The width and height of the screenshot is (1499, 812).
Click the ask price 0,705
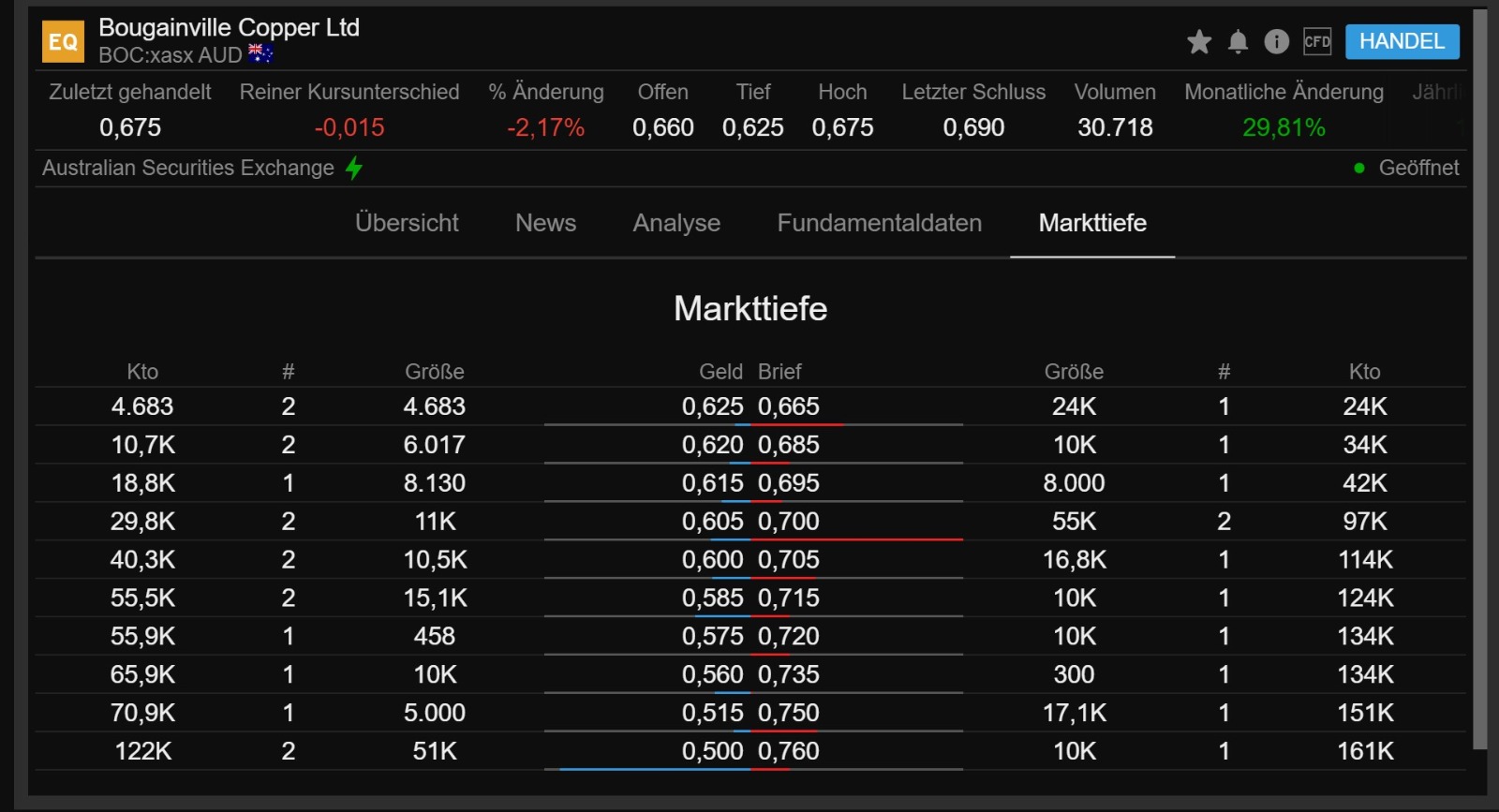(x=789, y=560)
